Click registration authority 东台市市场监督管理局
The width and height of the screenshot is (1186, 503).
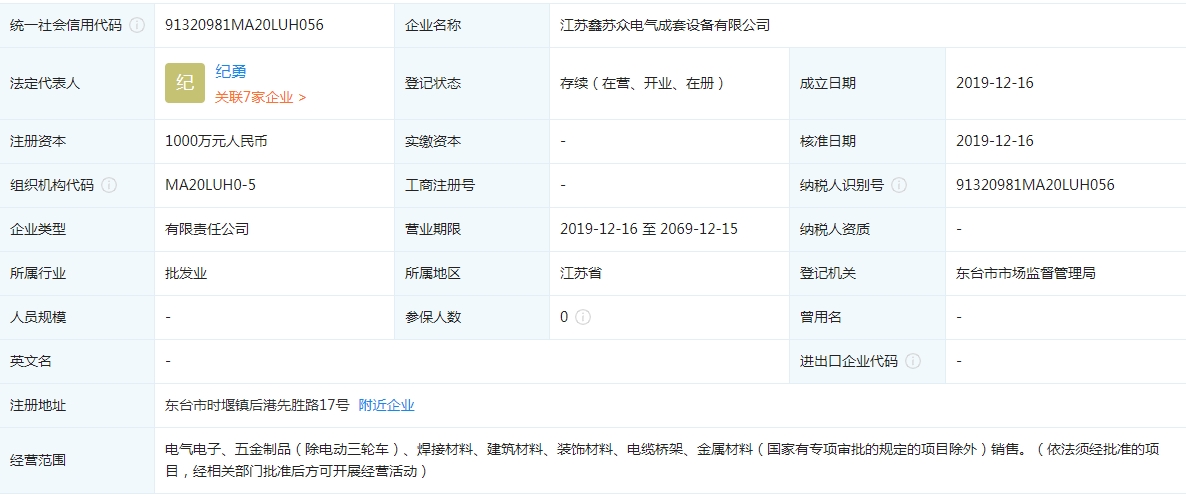click(1025, 273)
